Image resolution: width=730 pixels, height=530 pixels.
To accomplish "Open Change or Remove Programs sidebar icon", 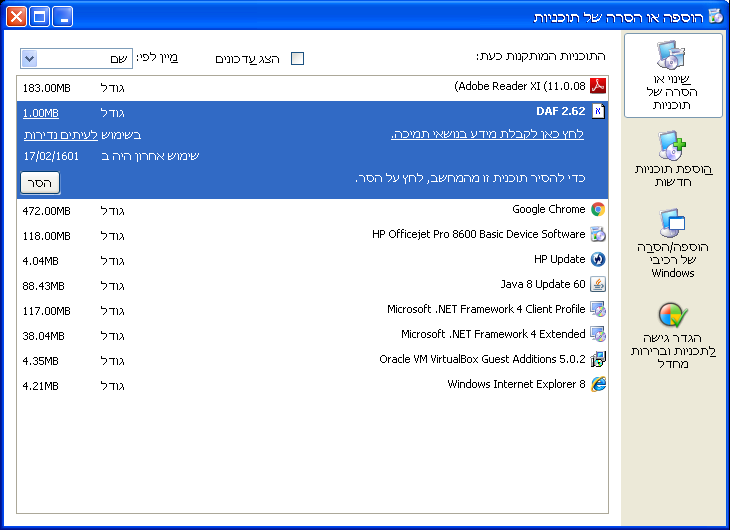I will pos(670,54).
